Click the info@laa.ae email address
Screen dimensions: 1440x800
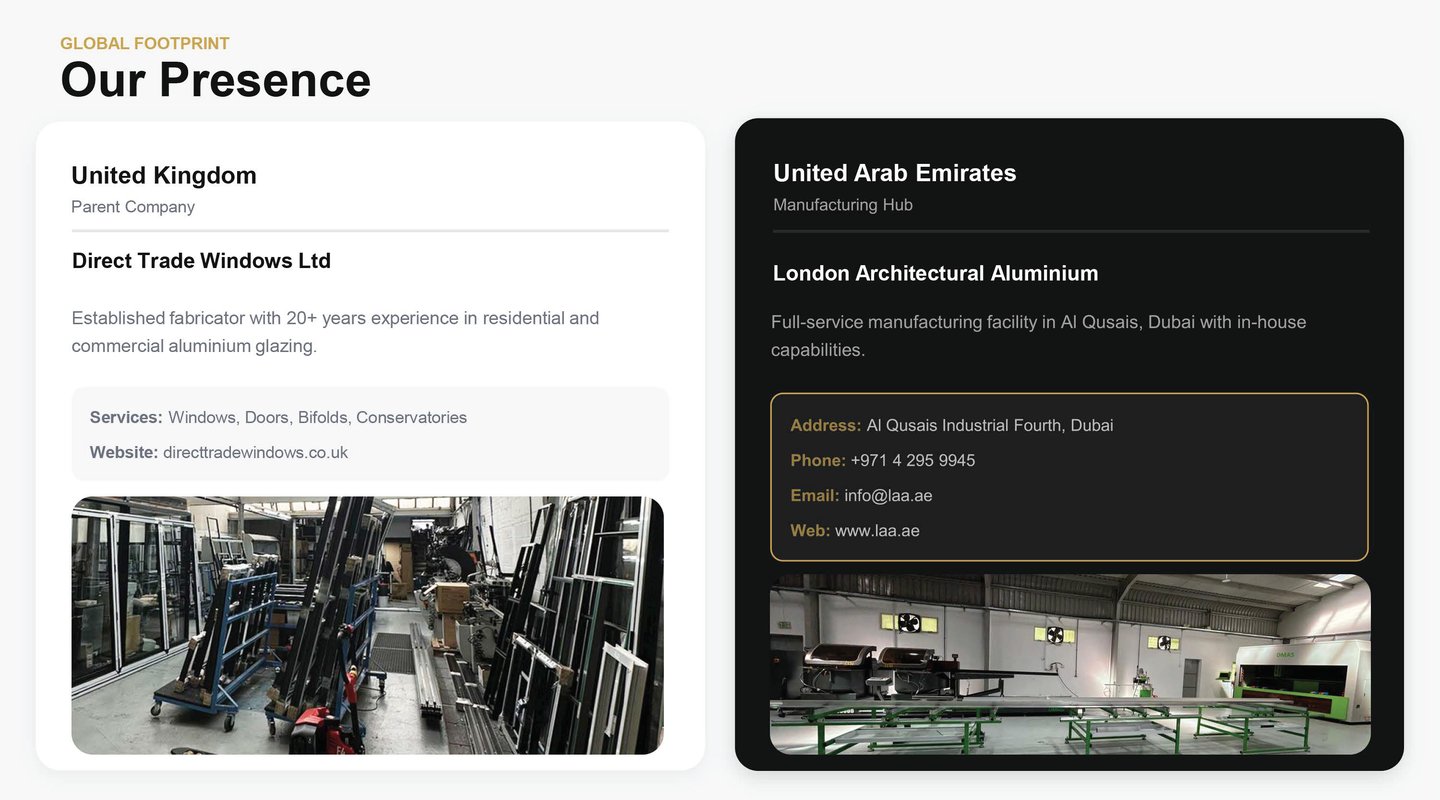pyautogui.click(x=888, y=495)
